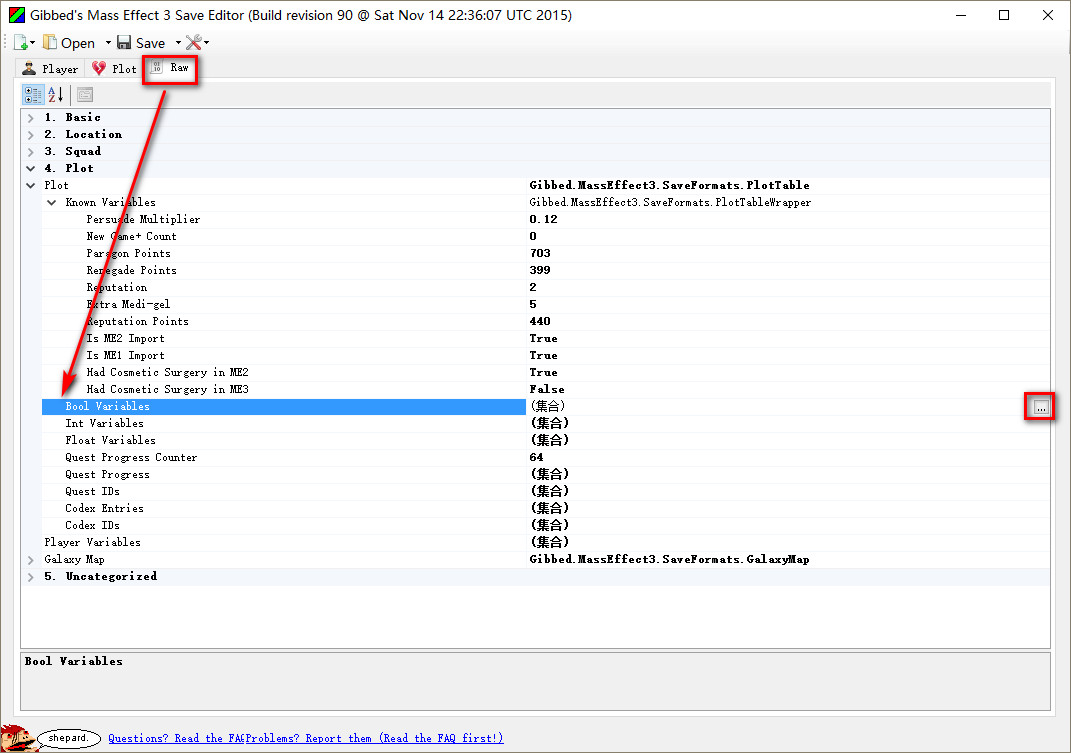Click the Save button in toolbar
The width and height of the screenshot is (1071, 753).
coord(141,43)
